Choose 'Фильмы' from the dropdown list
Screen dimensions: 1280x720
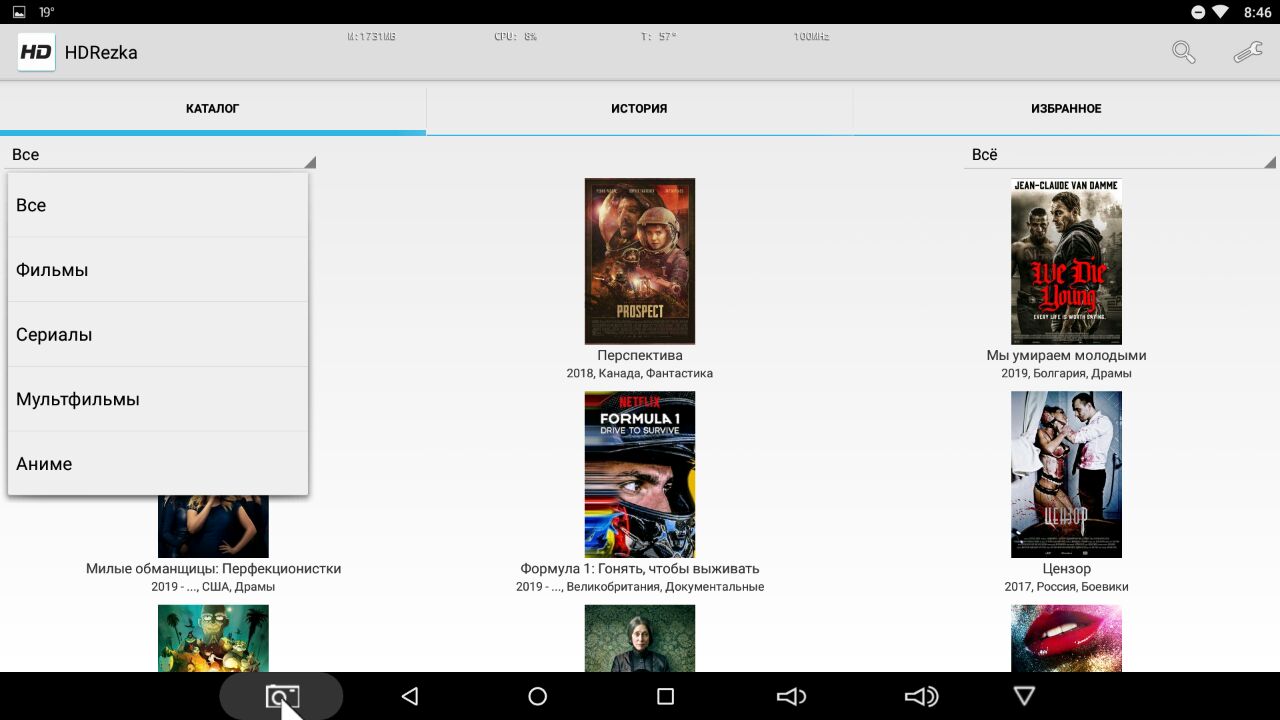(158, 270)
